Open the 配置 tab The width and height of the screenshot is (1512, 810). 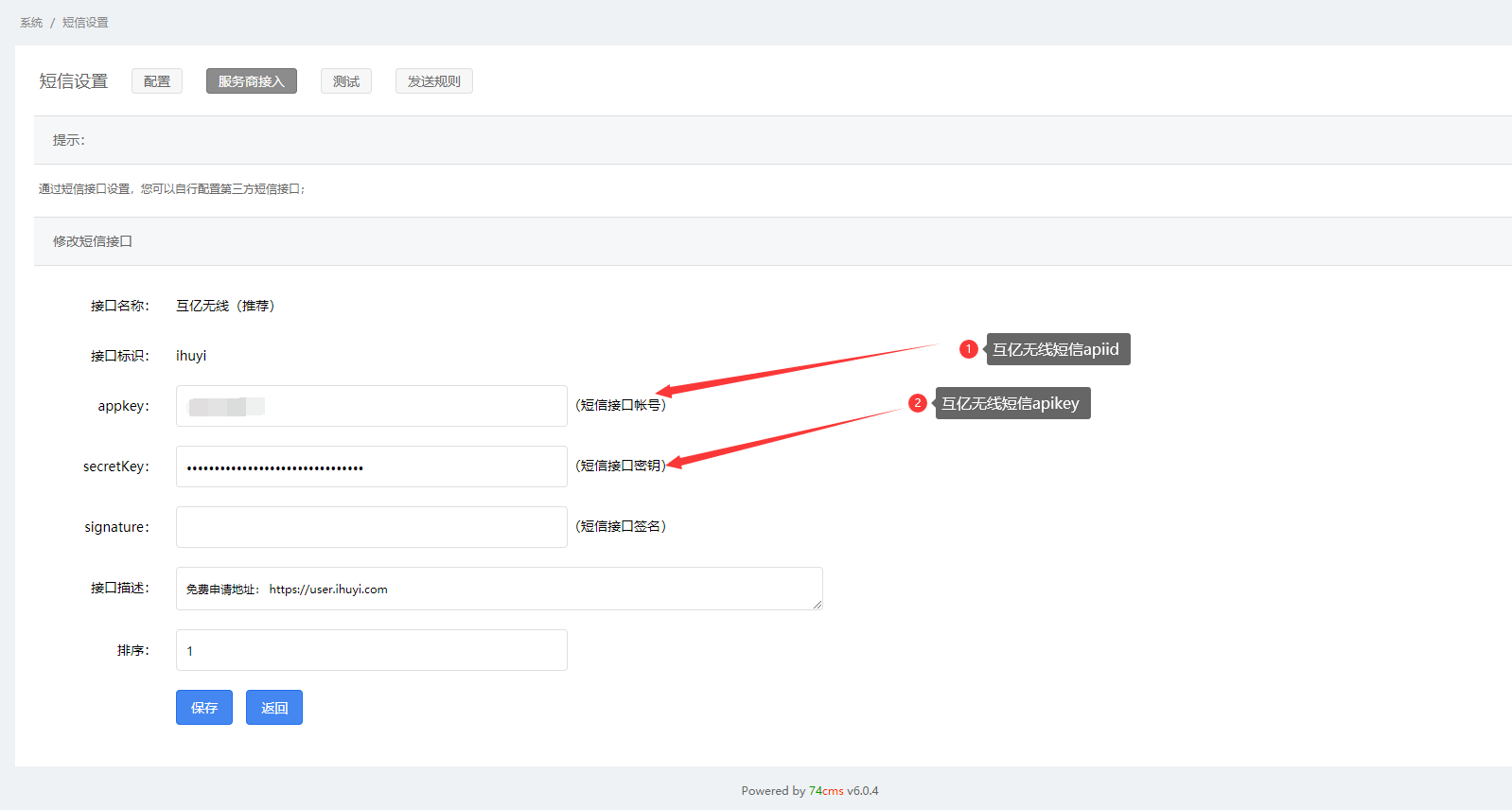click(157, 81)
